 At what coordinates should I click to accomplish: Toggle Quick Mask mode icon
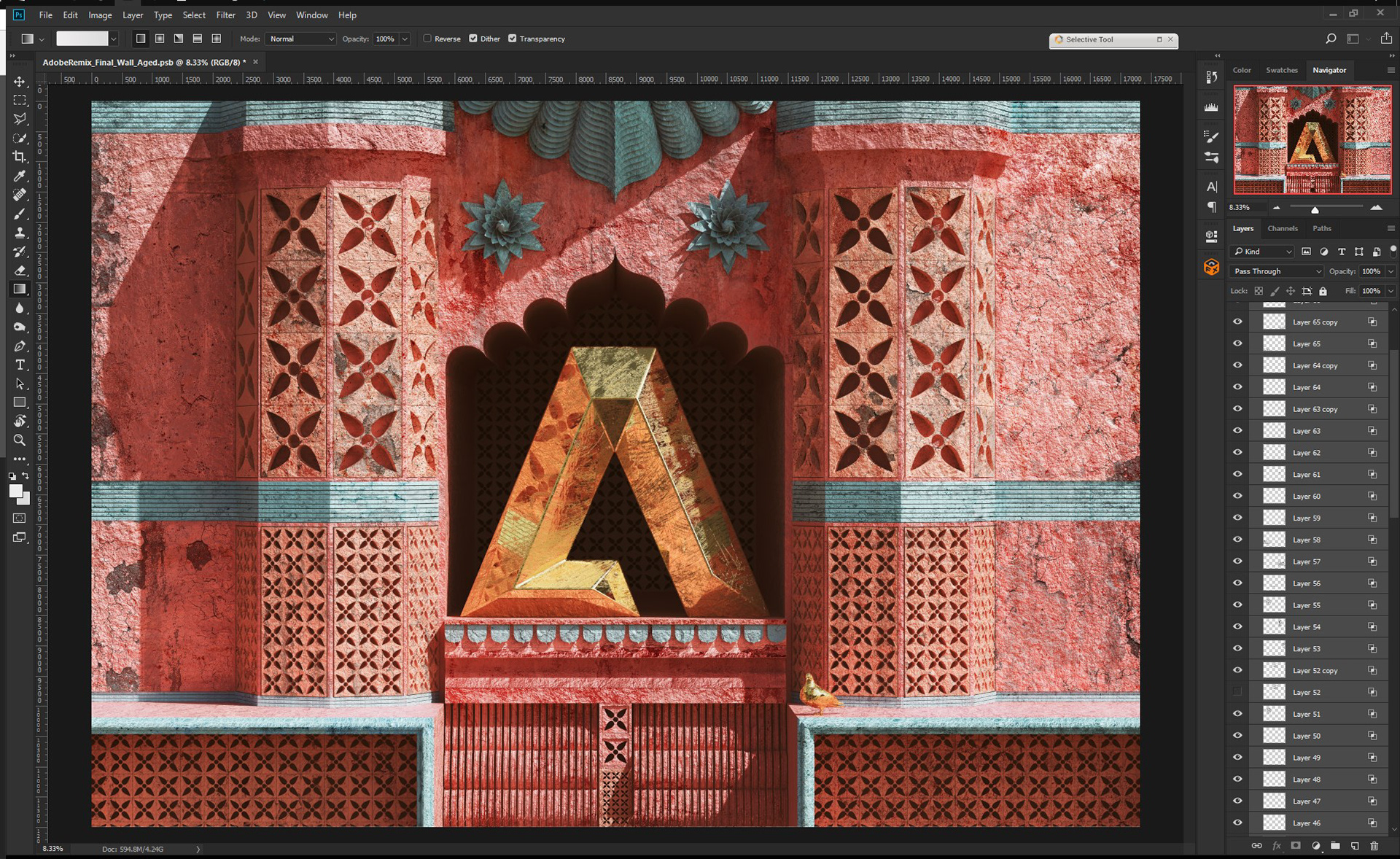[x=20, y=518]
